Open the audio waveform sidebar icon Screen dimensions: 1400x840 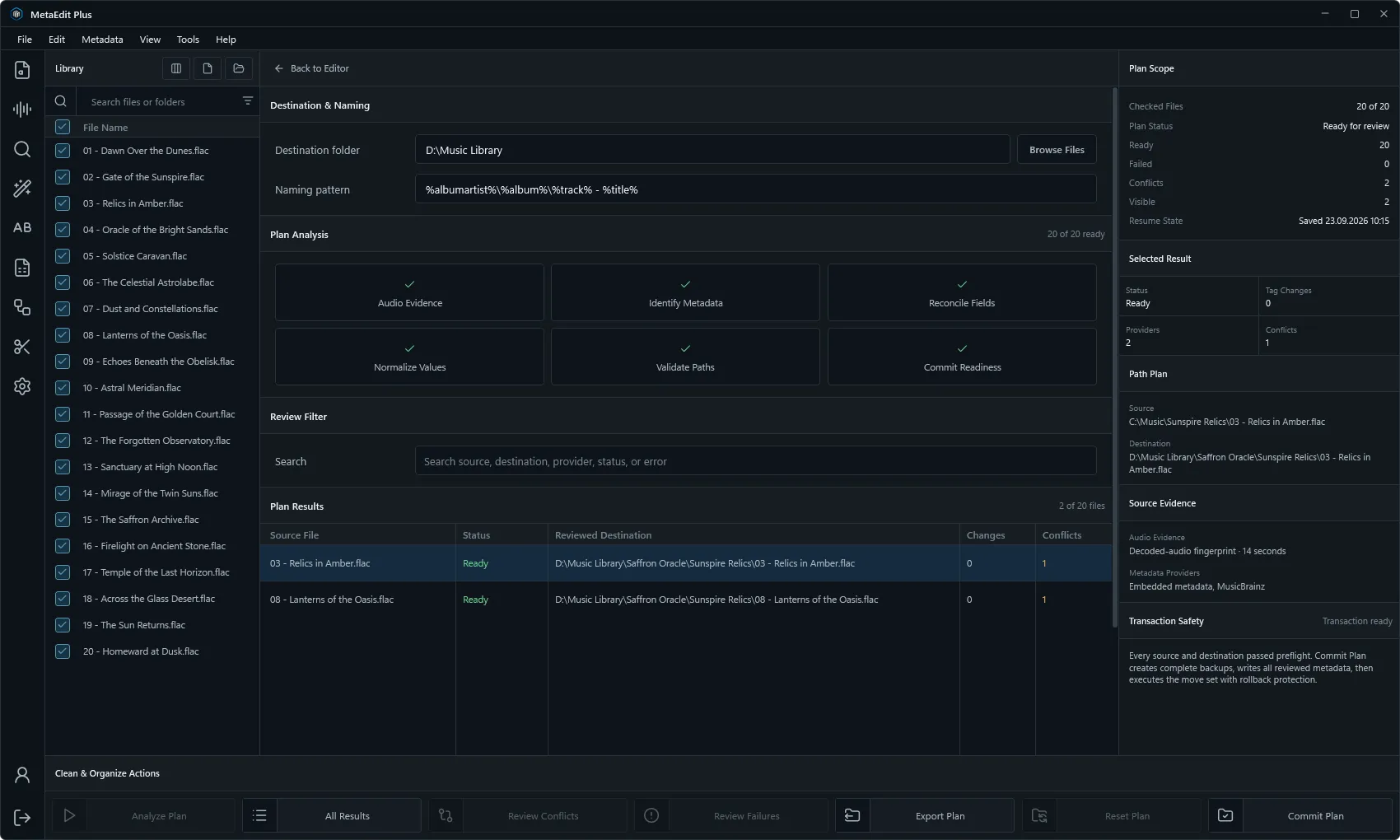tap(22, 110)
